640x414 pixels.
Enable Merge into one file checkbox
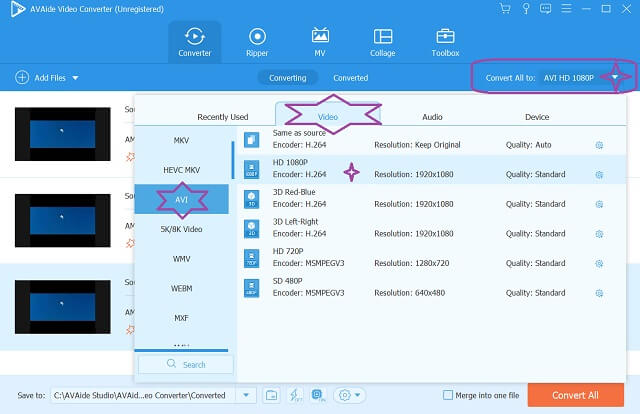pyautogui.click(x=448, y=395)
